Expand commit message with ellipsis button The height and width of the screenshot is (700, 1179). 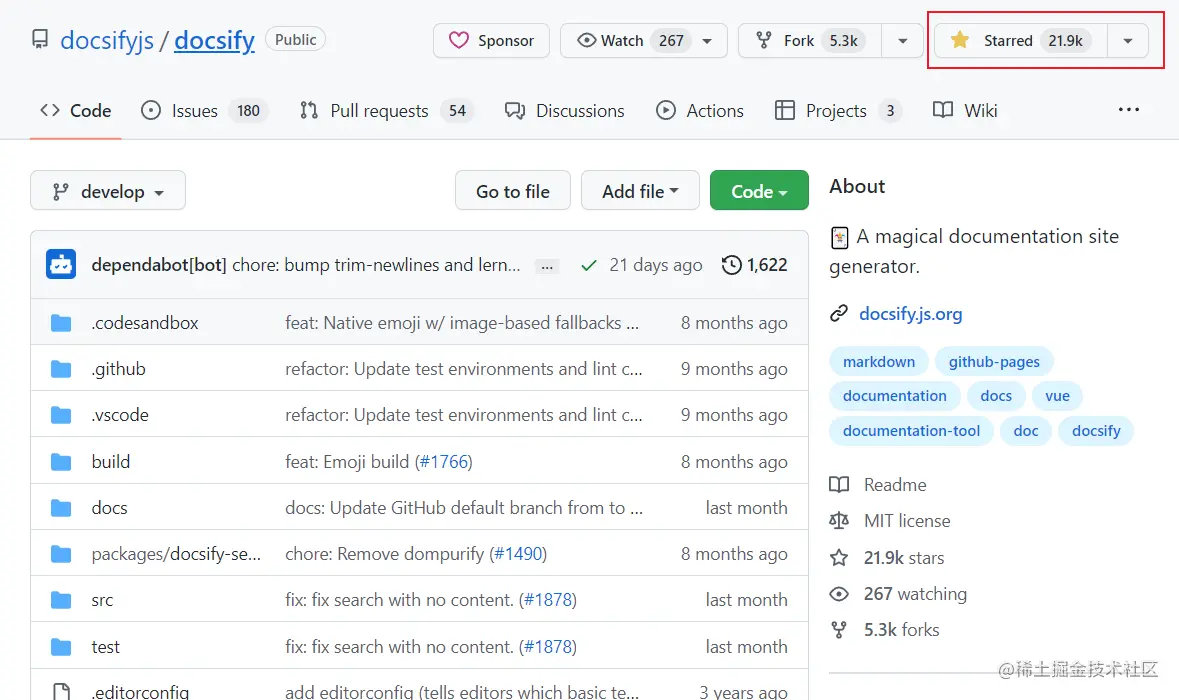(547, 266)
